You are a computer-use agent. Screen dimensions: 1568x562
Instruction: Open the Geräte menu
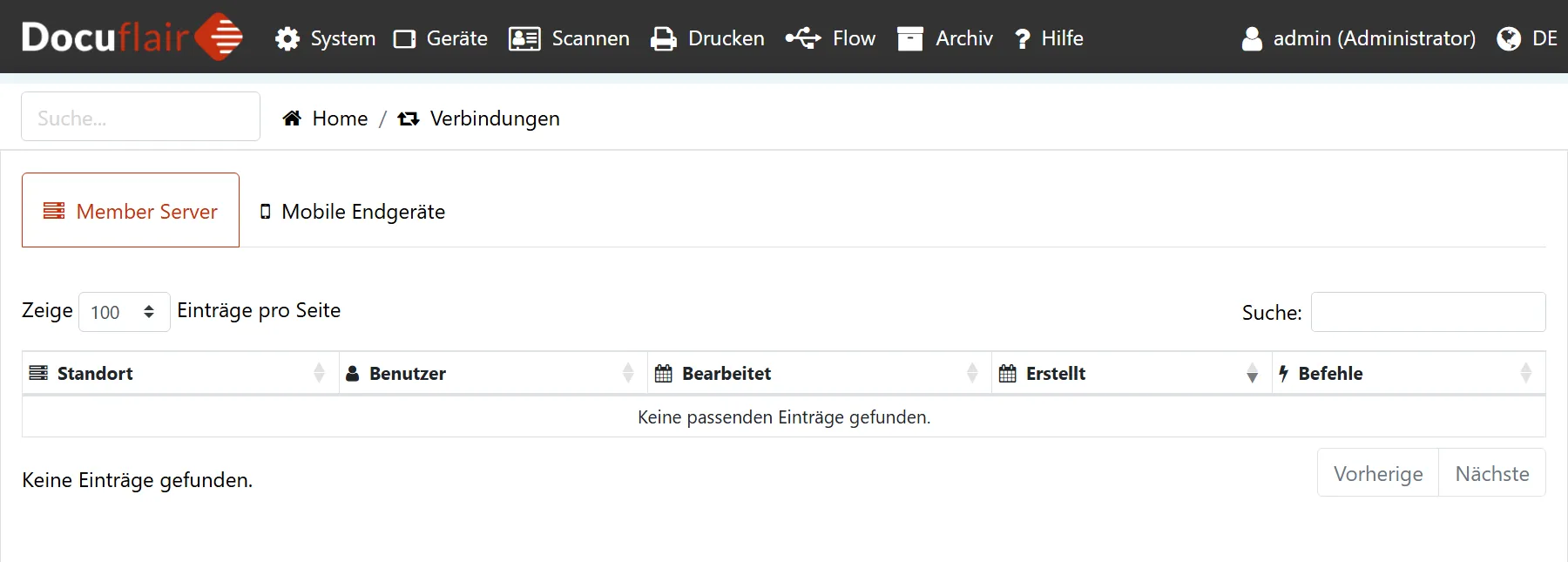tap(441, 38)
